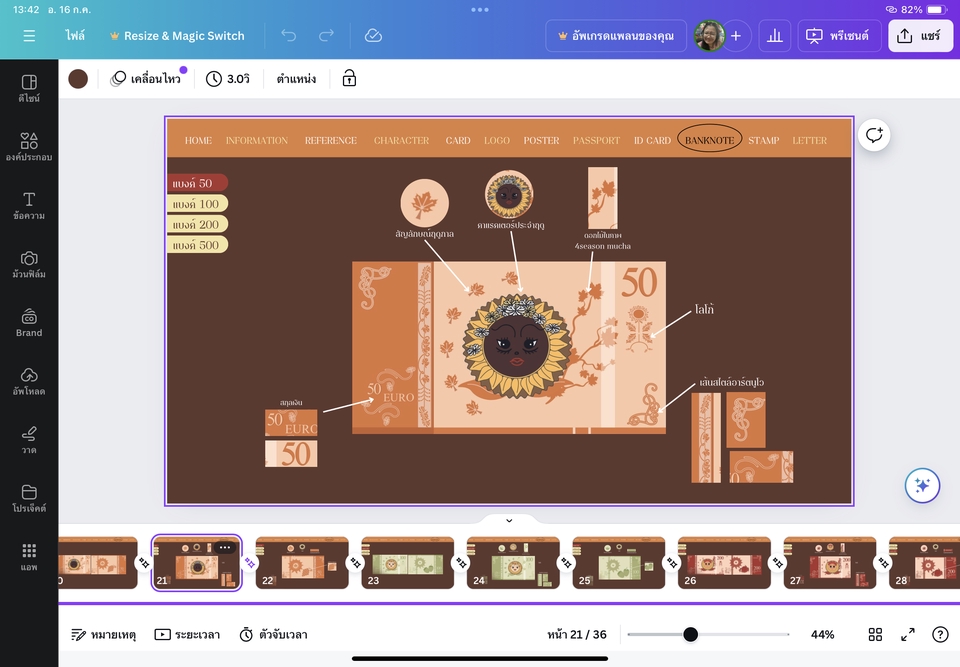Open the analytics chart icon

774,36
